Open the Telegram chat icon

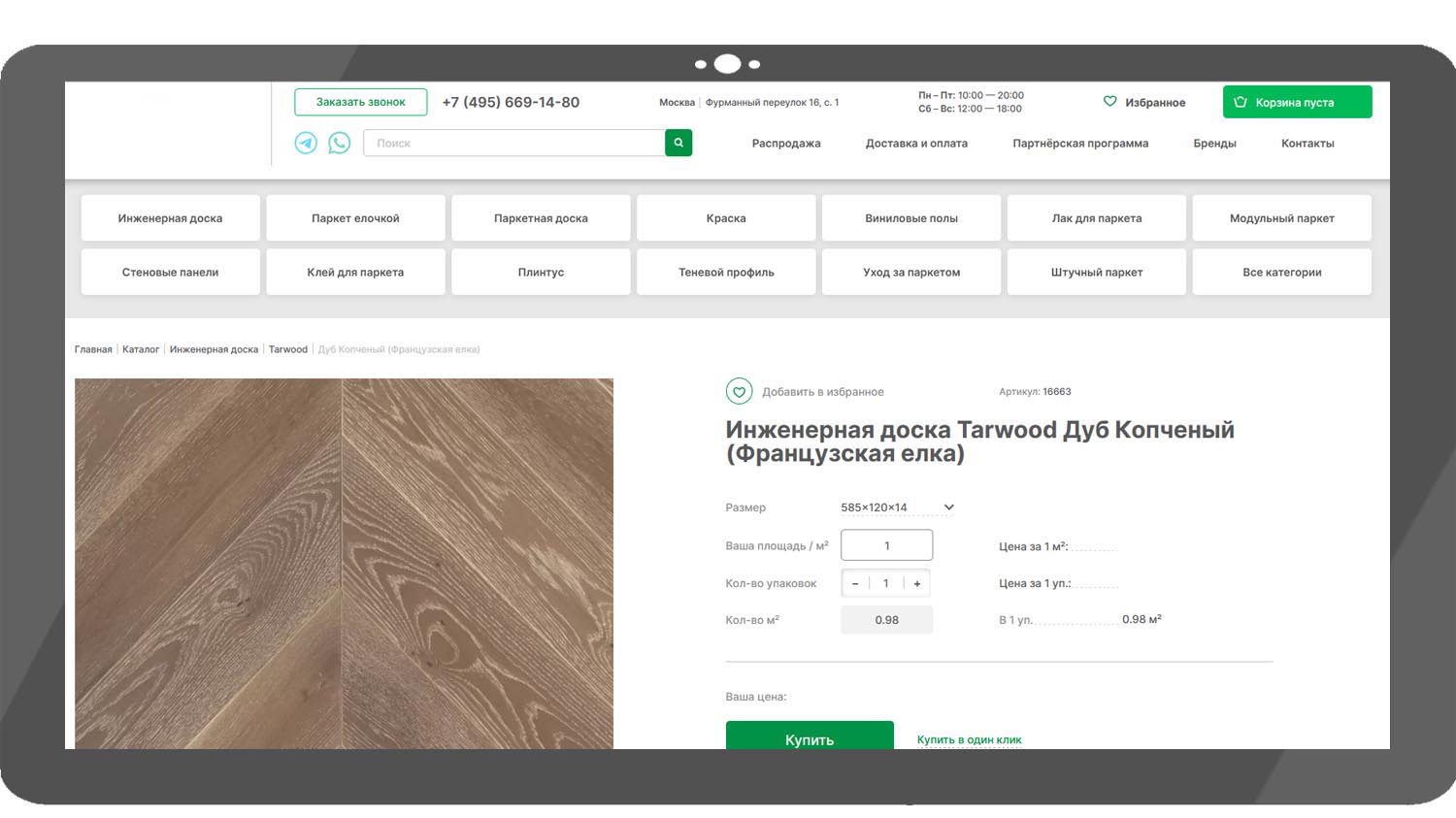(x=306, y=143)
